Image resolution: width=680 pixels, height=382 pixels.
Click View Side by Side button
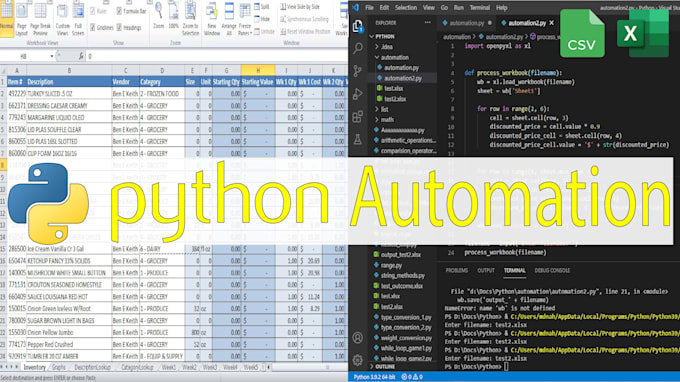[300, 7]
